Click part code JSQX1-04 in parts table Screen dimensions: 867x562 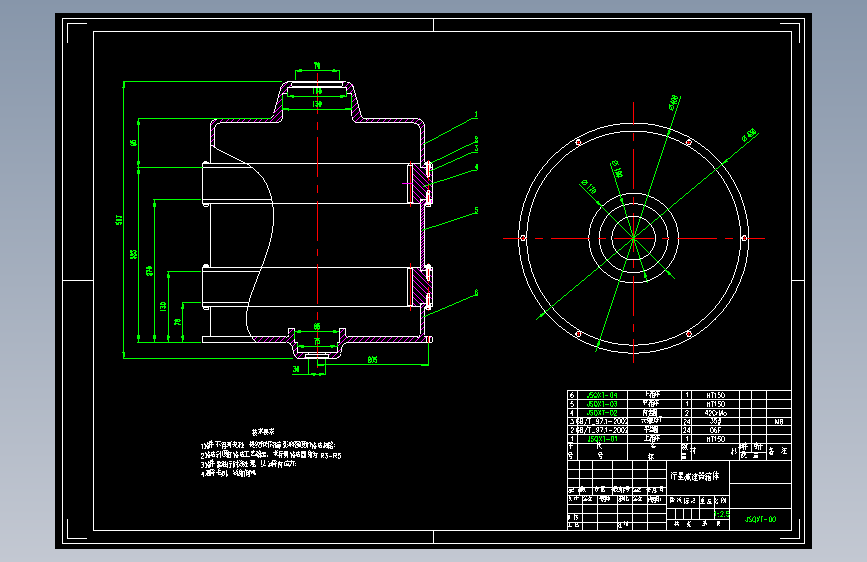[602, 396]
